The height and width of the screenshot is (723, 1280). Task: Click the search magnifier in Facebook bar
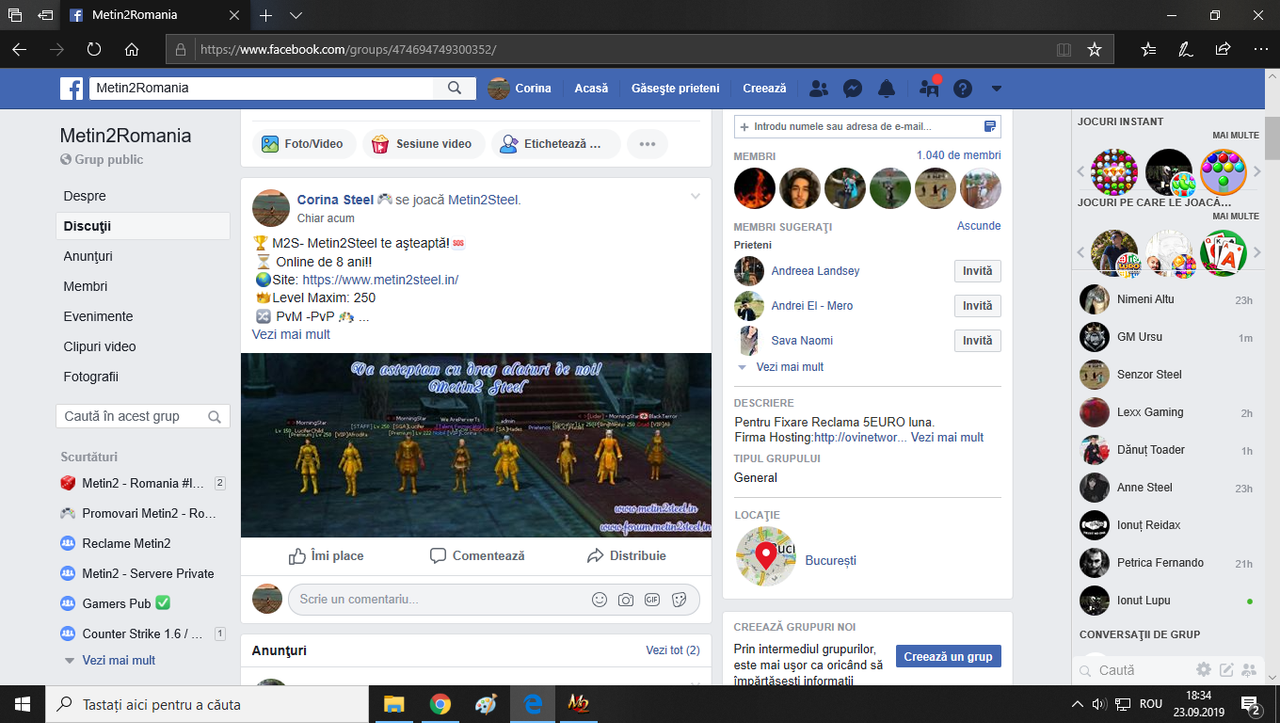[455, 88]
